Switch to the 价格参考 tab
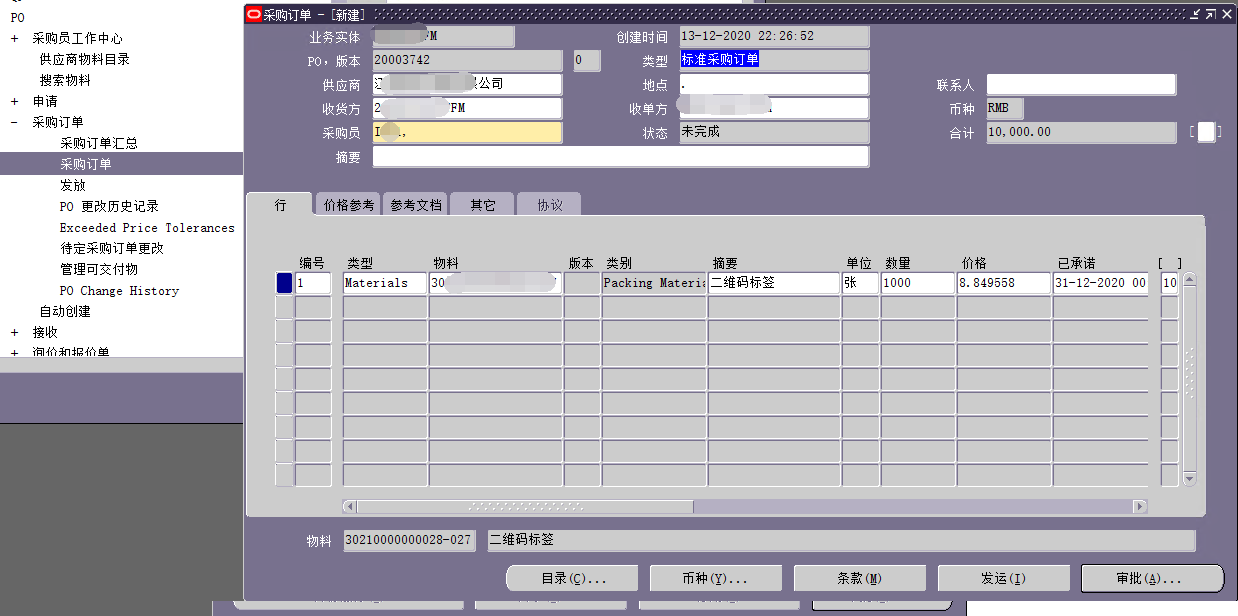The width and height of the screenshot is (1238, 616). (347, 203)
